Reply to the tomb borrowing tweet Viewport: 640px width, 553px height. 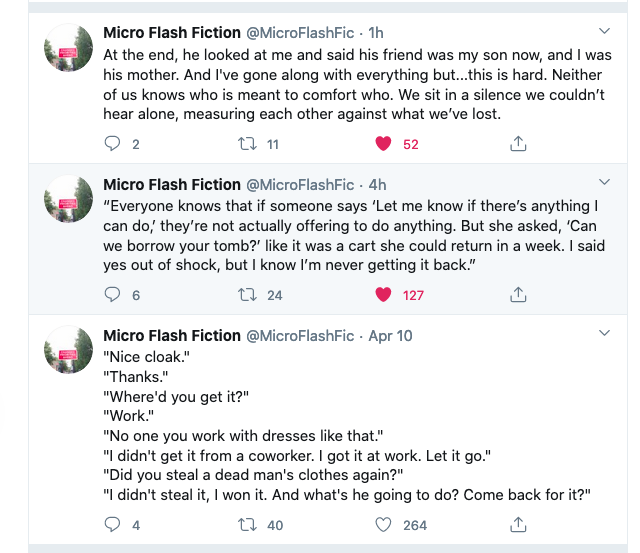(x=113, y=295)
